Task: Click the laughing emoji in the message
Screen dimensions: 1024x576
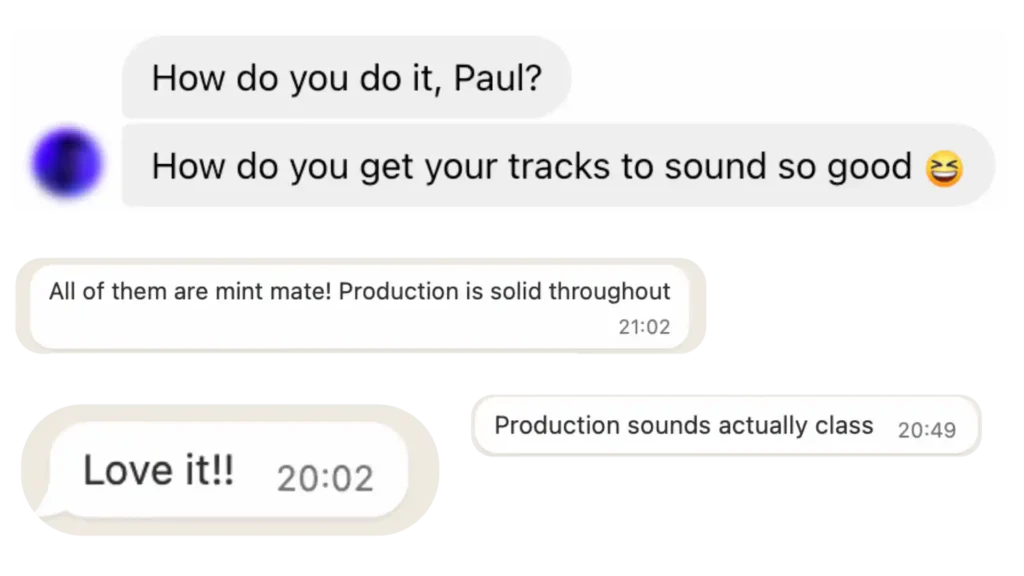Action: pos(945,168)
